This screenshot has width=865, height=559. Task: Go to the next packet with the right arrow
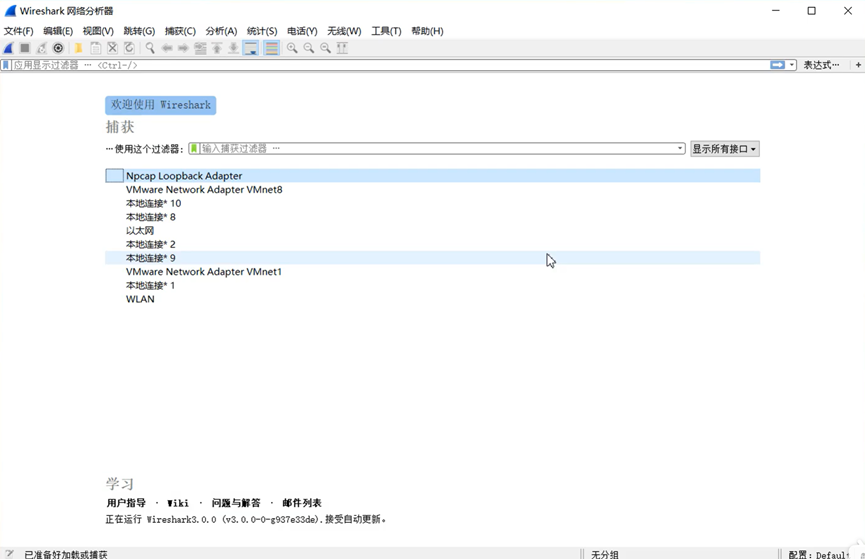click(183, 48)
